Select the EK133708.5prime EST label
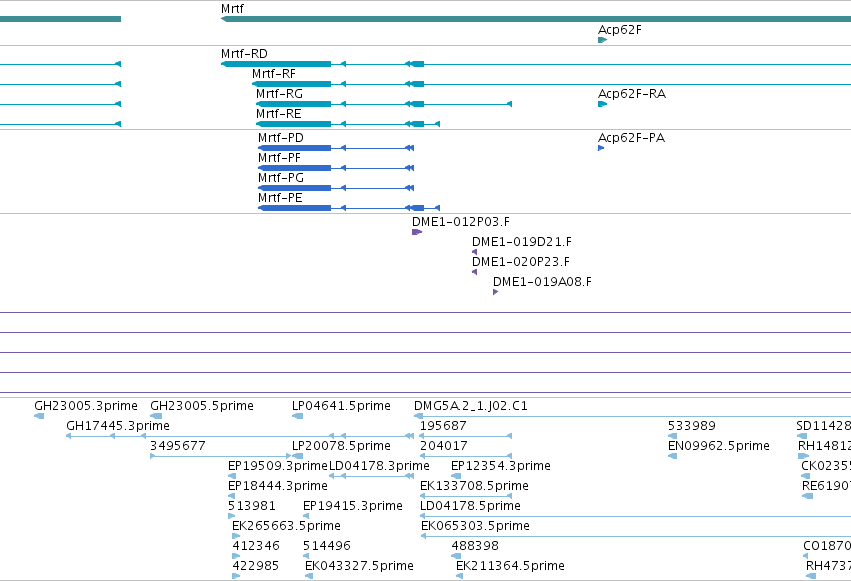The height and width of the screenshot is (581, 851). tap(474, 486)
